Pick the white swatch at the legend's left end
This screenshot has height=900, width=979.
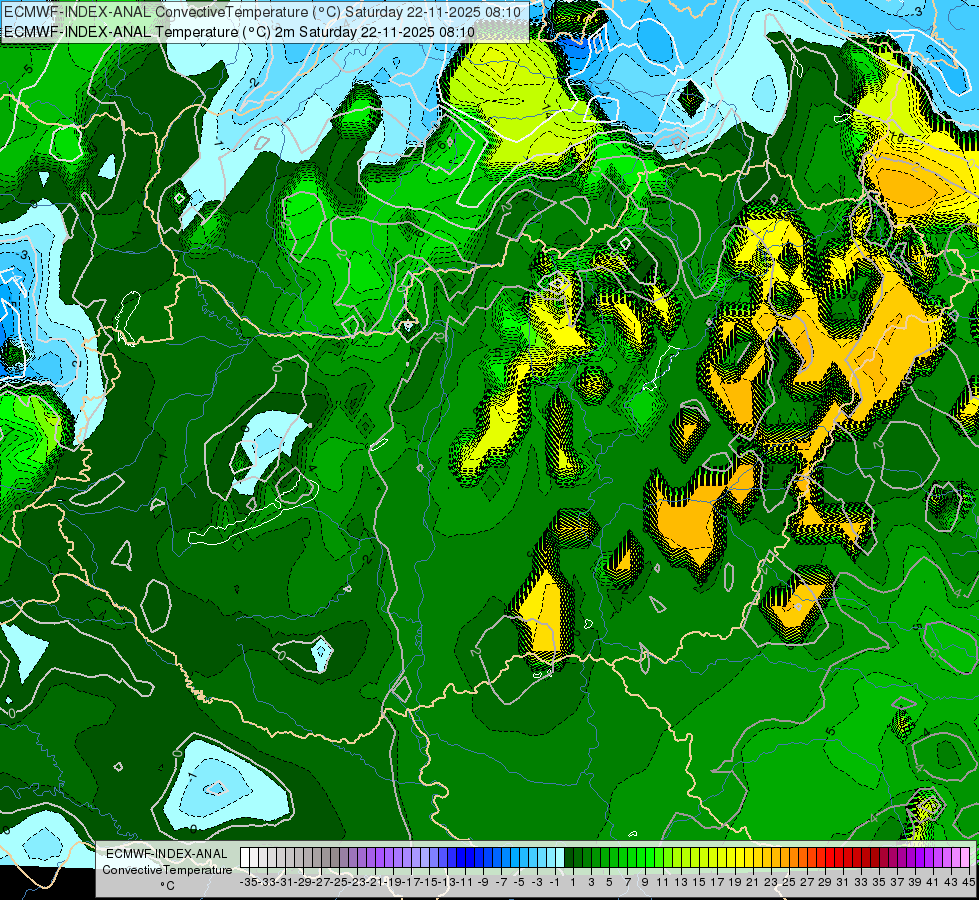245,857
